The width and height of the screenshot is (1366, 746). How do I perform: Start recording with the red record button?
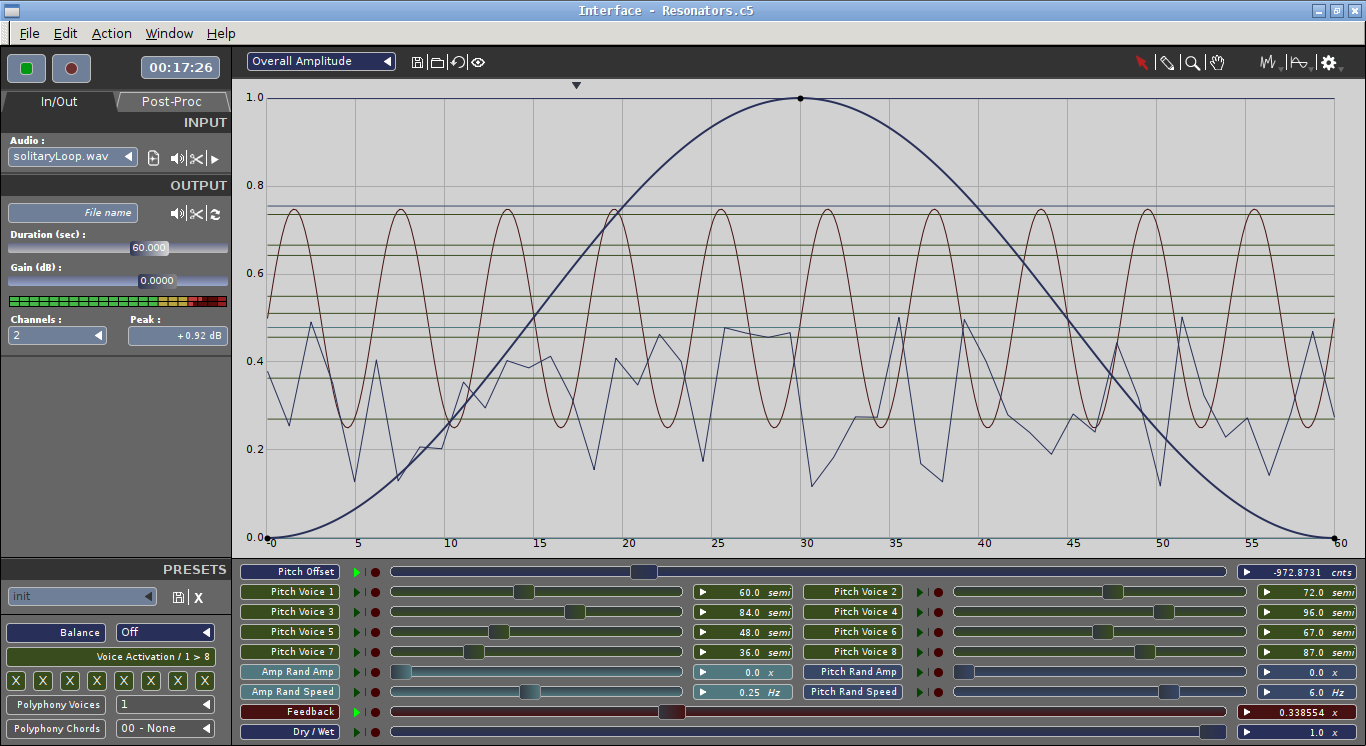tap(71, 68)
